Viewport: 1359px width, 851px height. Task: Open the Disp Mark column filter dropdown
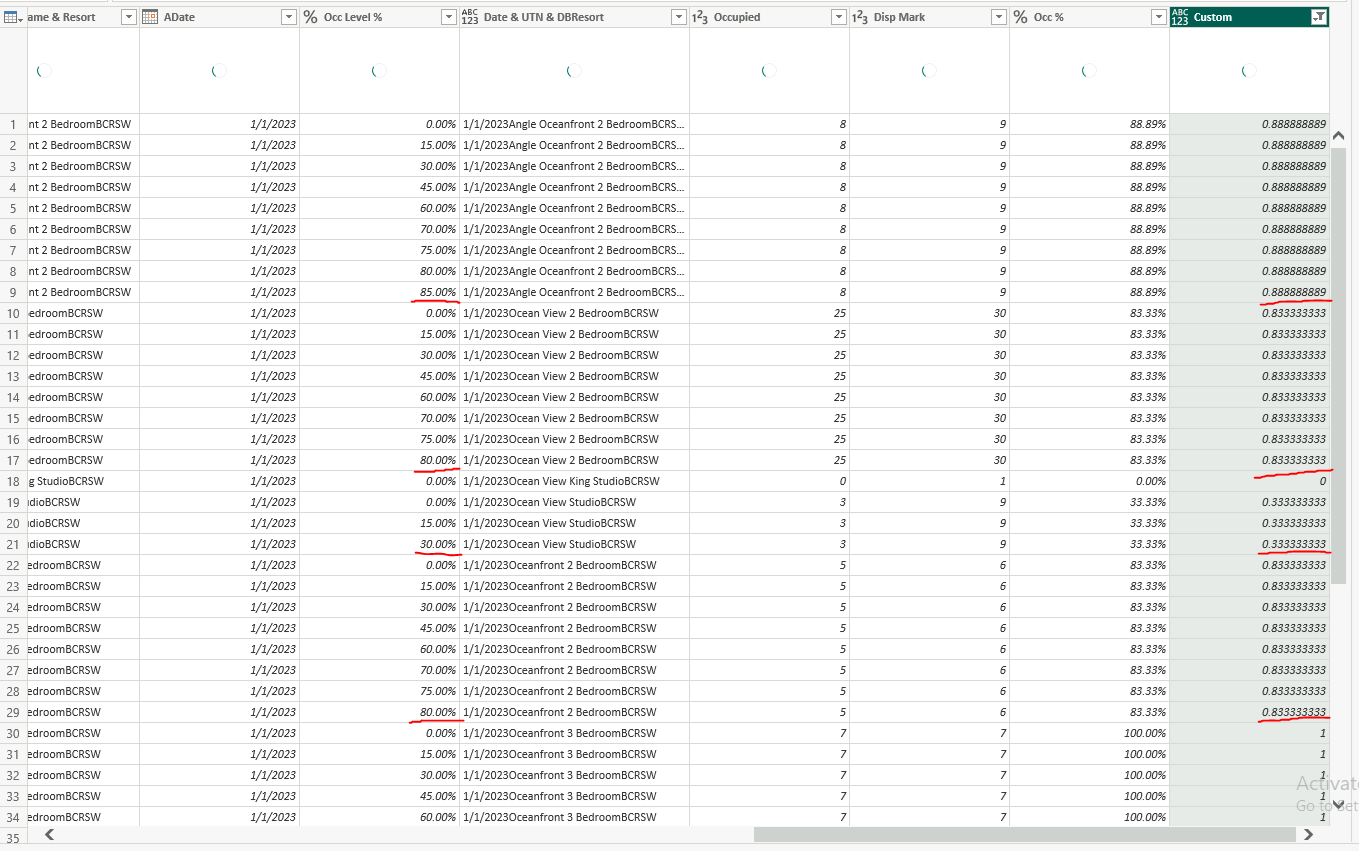(999, 17)
